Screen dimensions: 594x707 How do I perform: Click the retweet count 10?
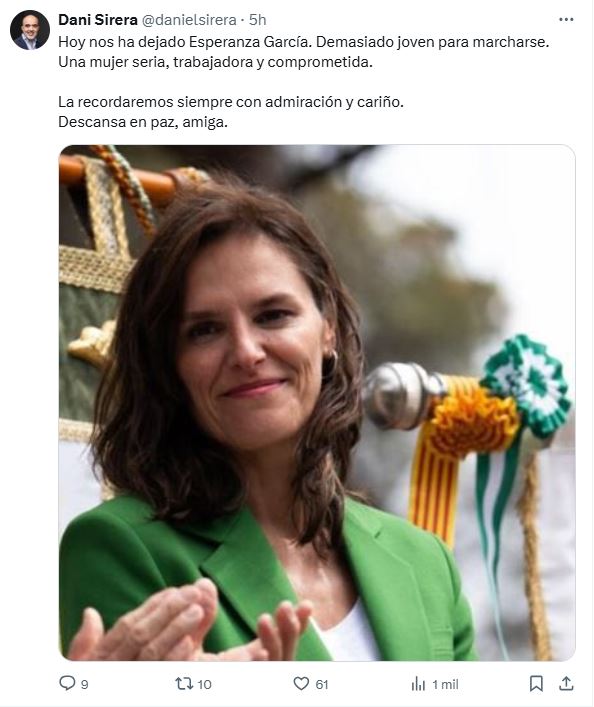(204, 684)
